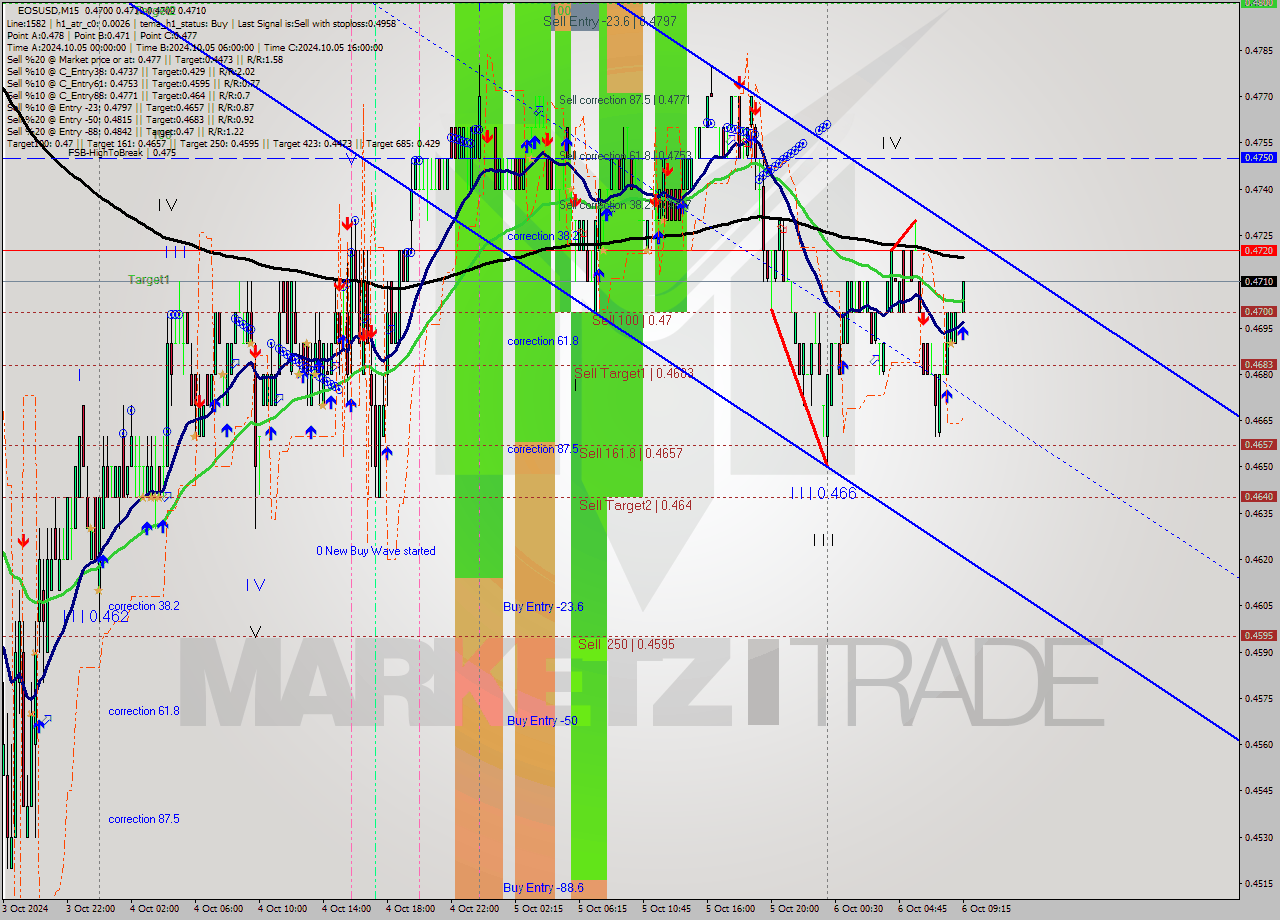Click the '5 Oct 10:45' time axis label

click(x=666, y=909)
